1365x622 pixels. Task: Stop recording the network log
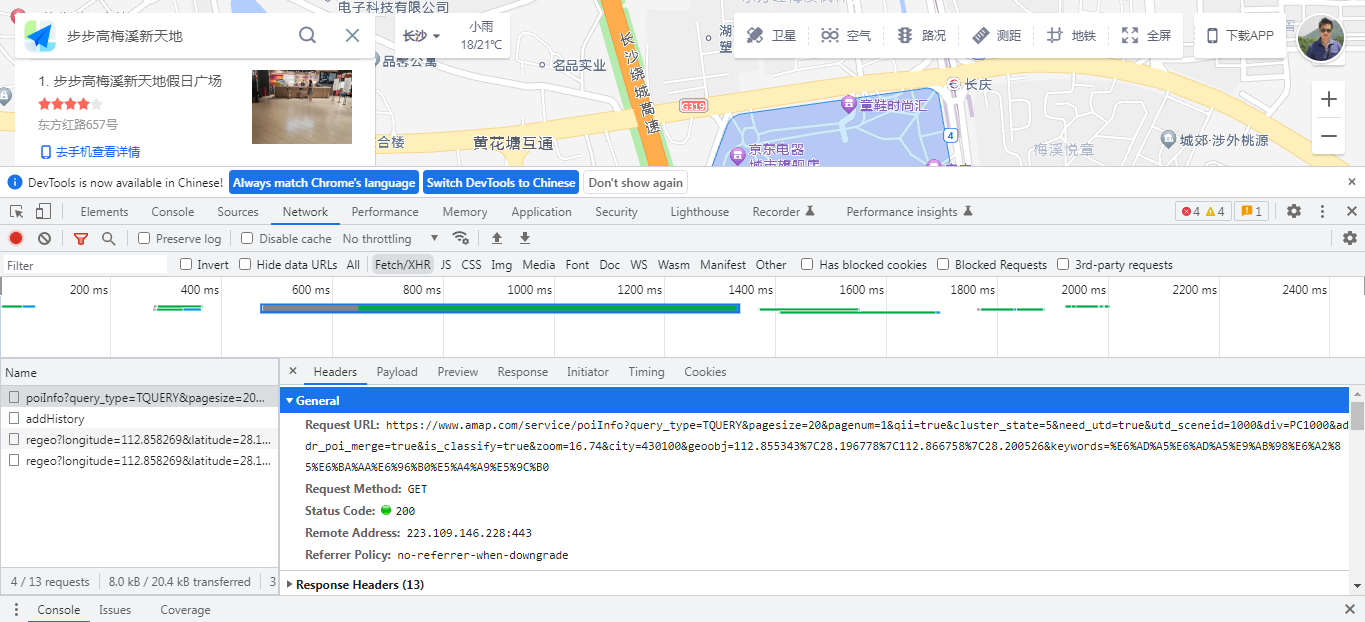[x=16, y=238]
